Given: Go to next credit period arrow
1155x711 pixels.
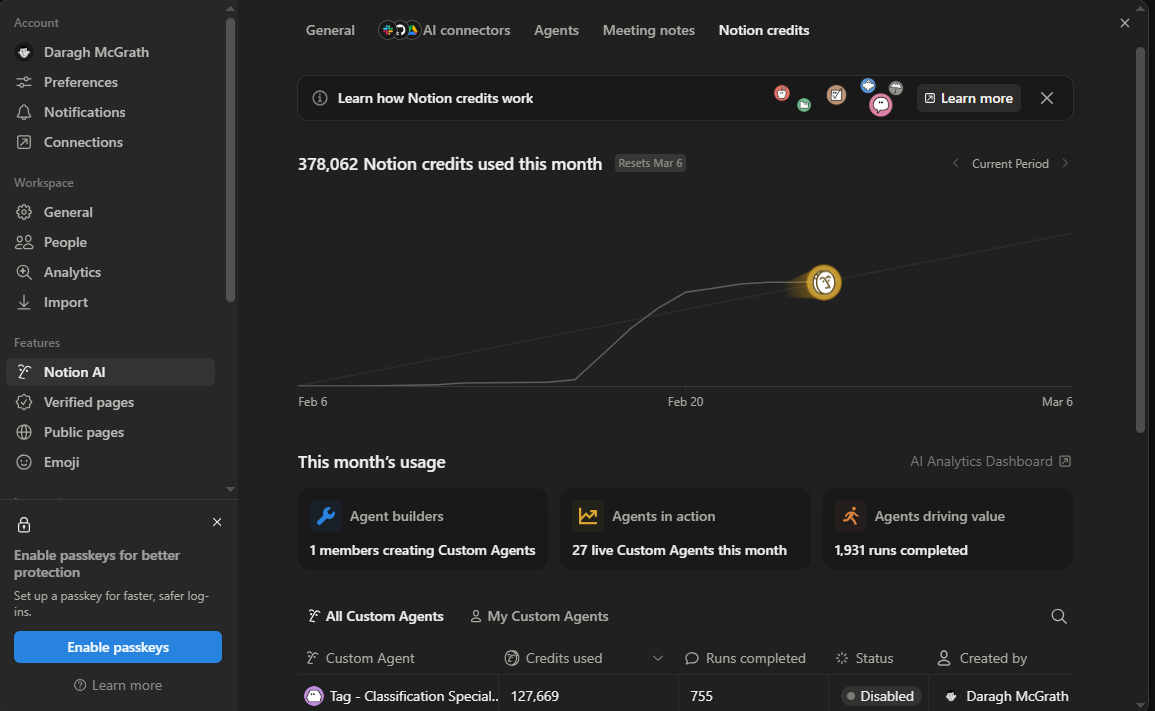Looking at the screenshot, I should (x=1065, y=164).
